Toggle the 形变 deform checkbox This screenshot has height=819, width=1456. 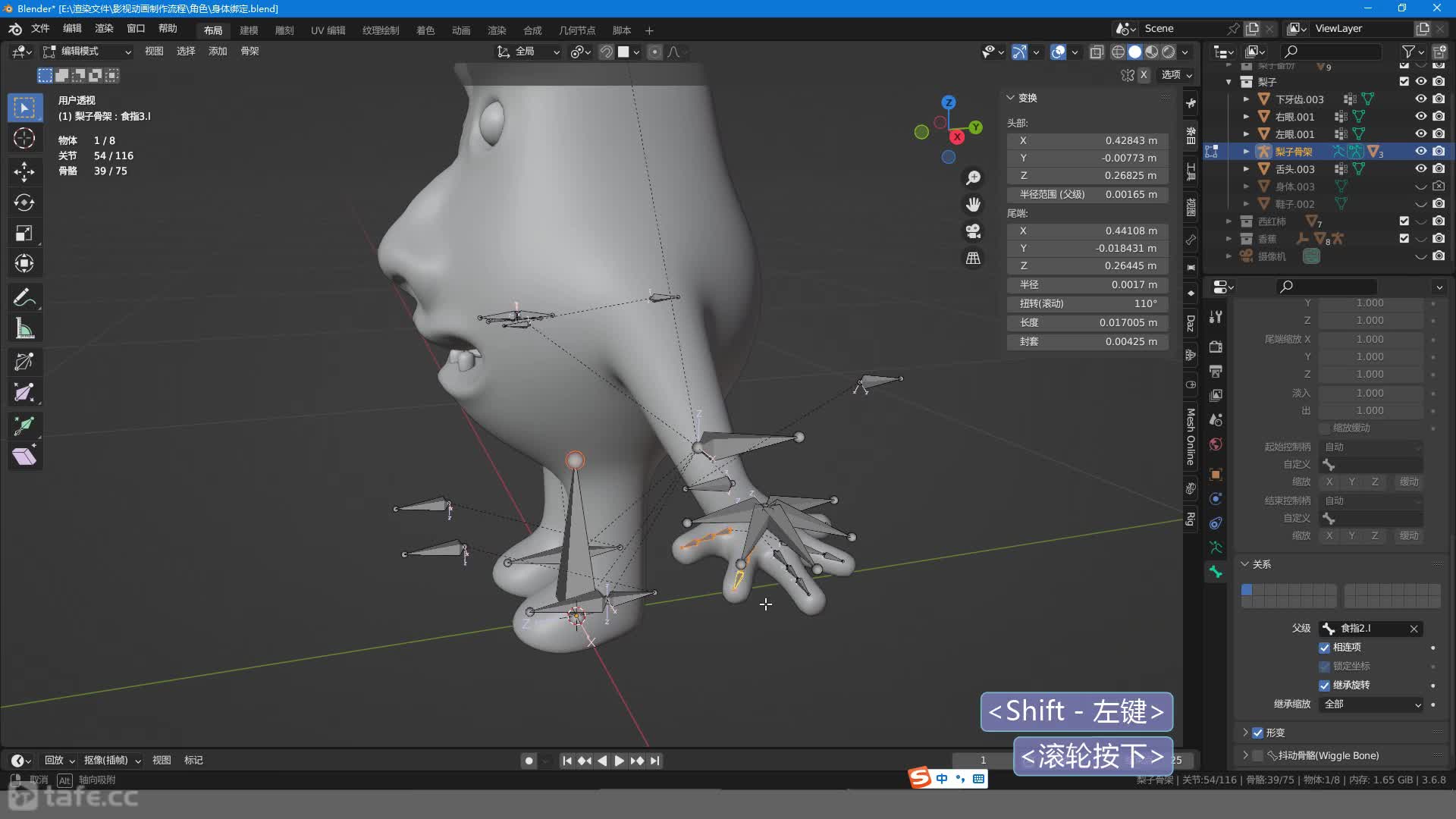(1257, 733)
